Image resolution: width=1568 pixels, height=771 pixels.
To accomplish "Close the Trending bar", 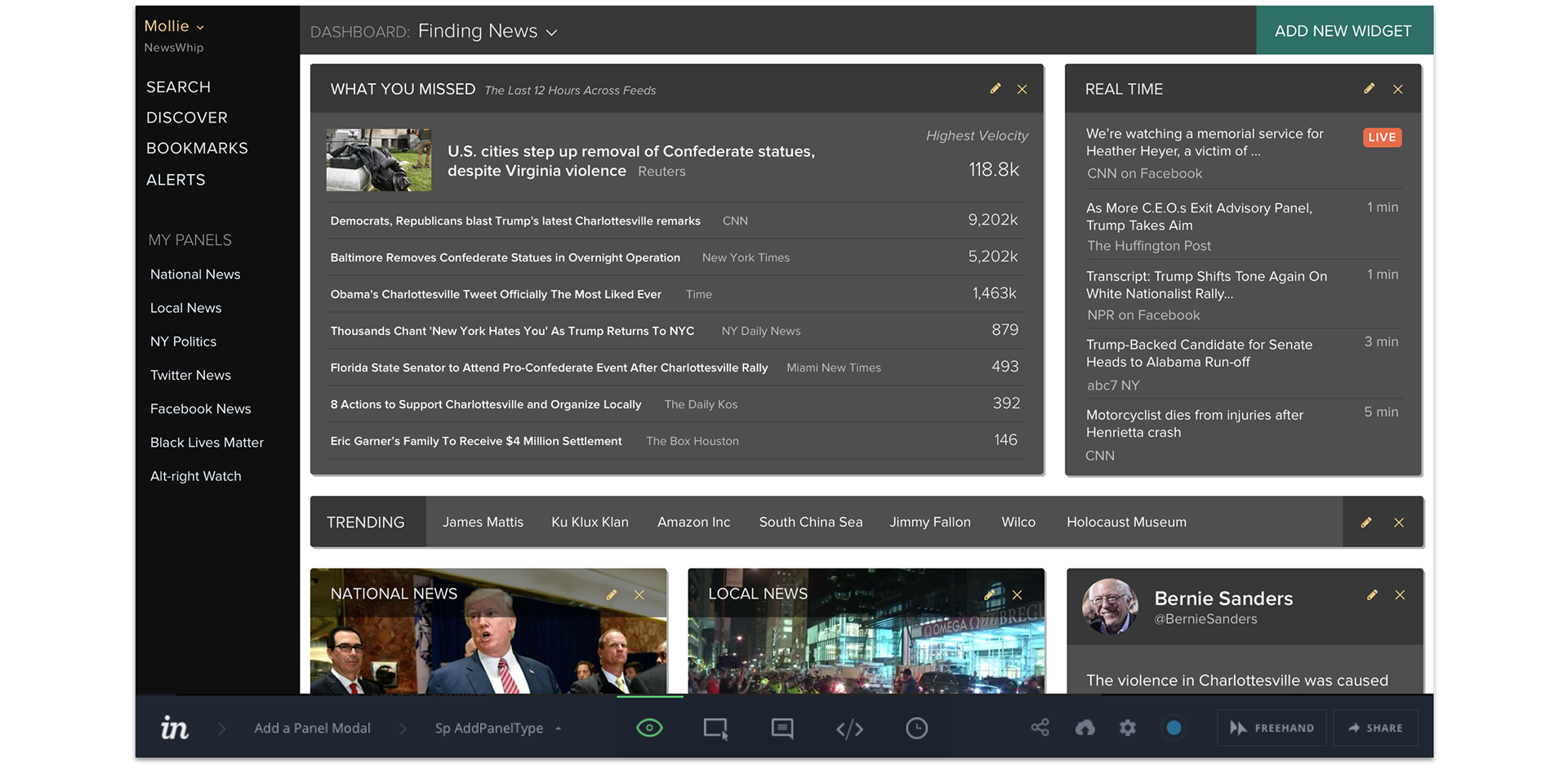I will 1399,522.
